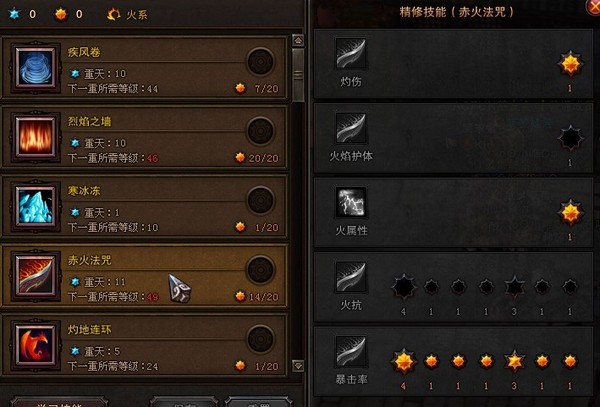Viewport: 600px width, 407px height.
Task: Click the scroll up arrow of skill list
Action: click(x=298, y=40)
